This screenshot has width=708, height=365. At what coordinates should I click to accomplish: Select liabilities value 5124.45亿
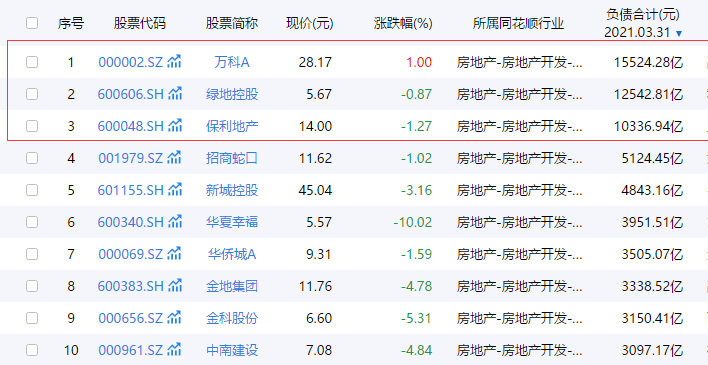(x=652, y=158)
